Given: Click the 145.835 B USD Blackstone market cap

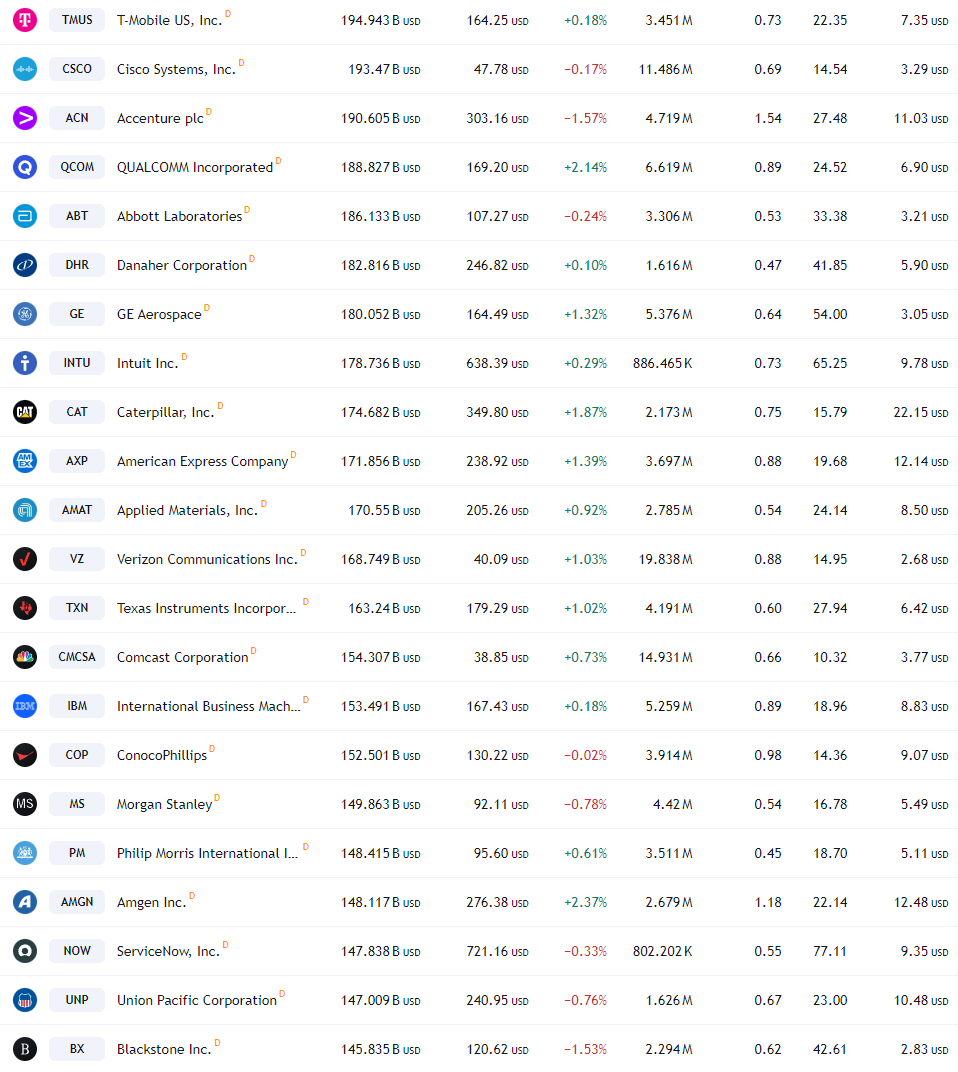Looking at the screenshot, I should pos(381,1049).
